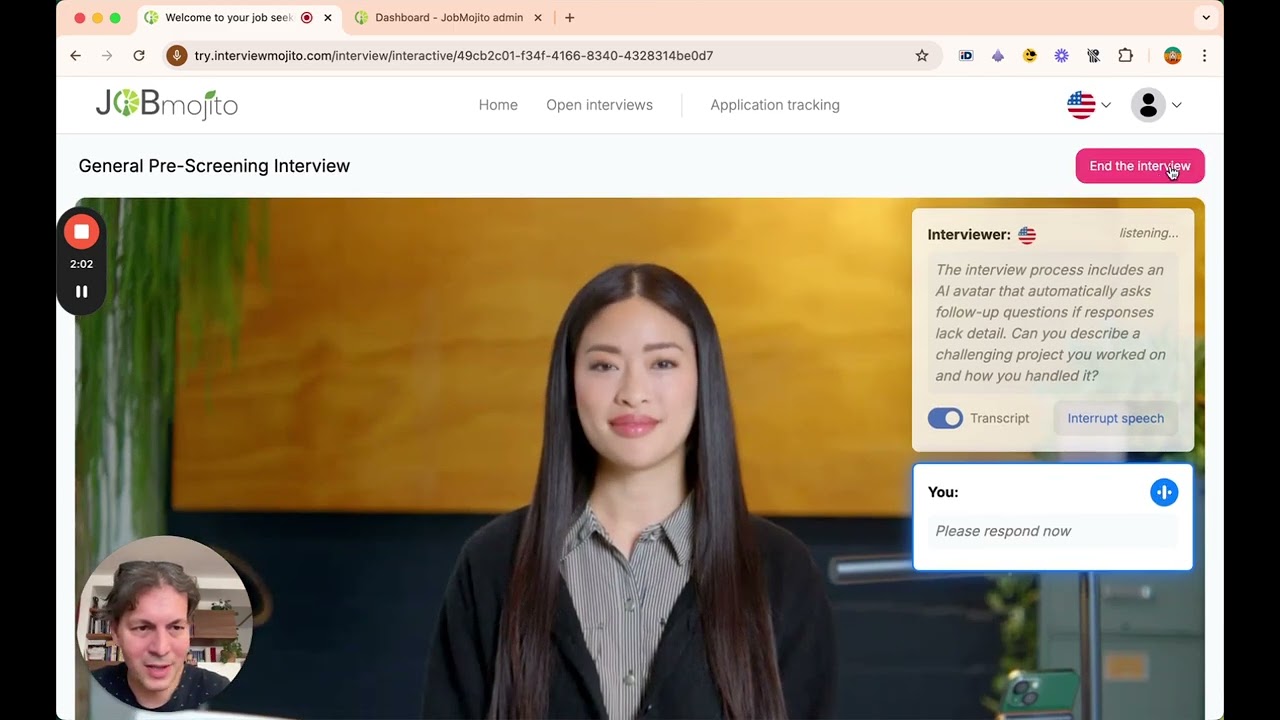
Task: Click the Please respond now field
Action: pos(1052,531)
